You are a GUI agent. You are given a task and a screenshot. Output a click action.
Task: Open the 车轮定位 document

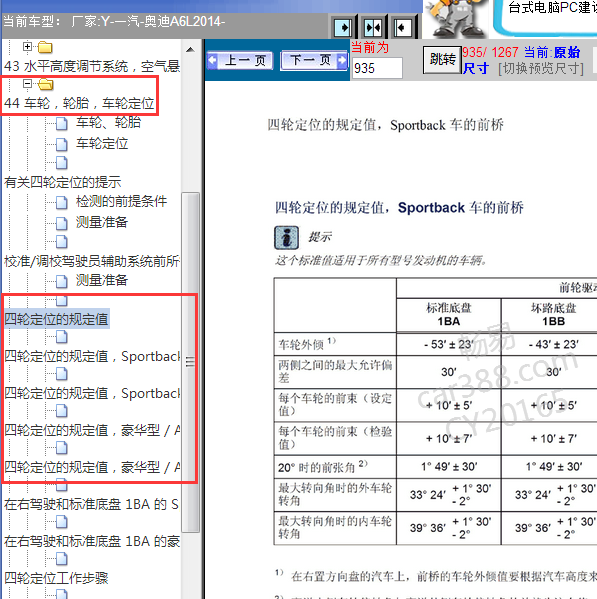102,144
